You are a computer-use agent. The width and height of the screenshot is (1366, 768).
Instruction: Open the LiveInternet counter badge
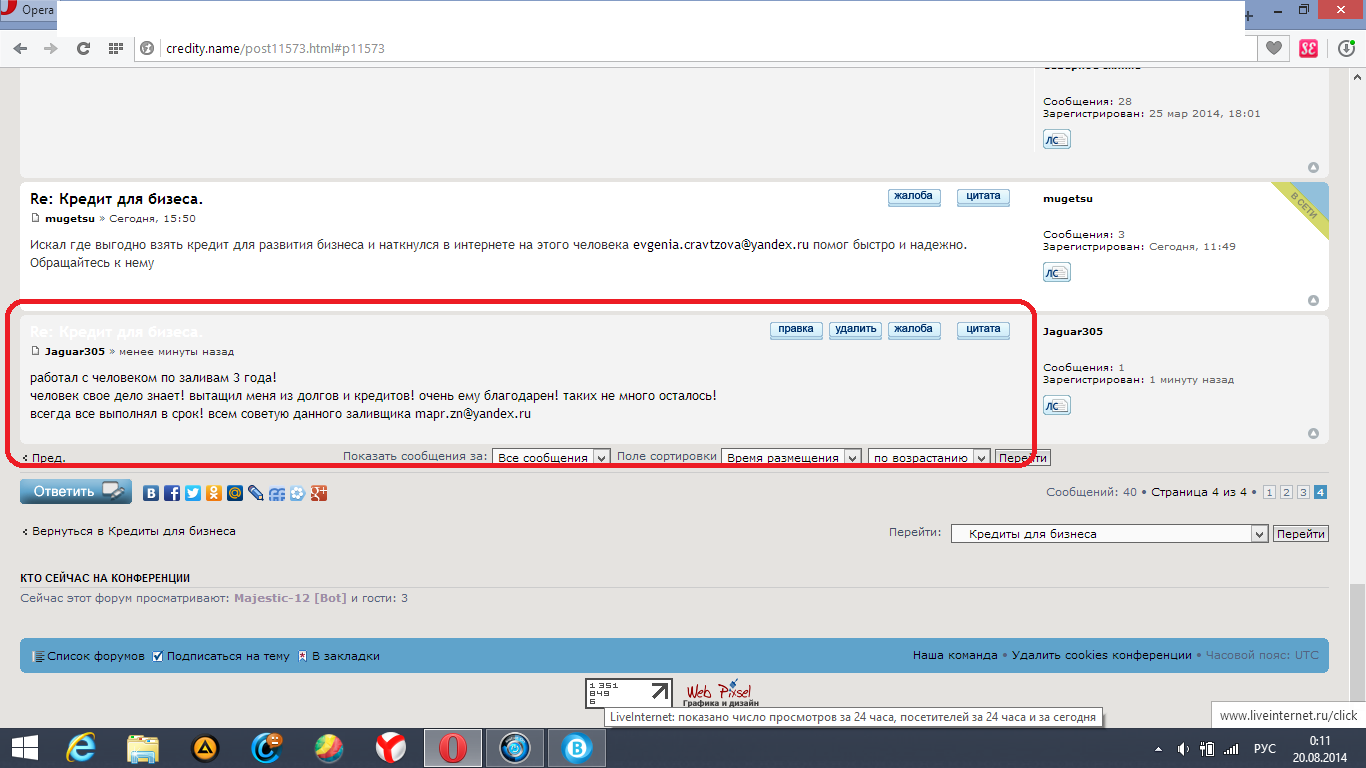[630, 694]
